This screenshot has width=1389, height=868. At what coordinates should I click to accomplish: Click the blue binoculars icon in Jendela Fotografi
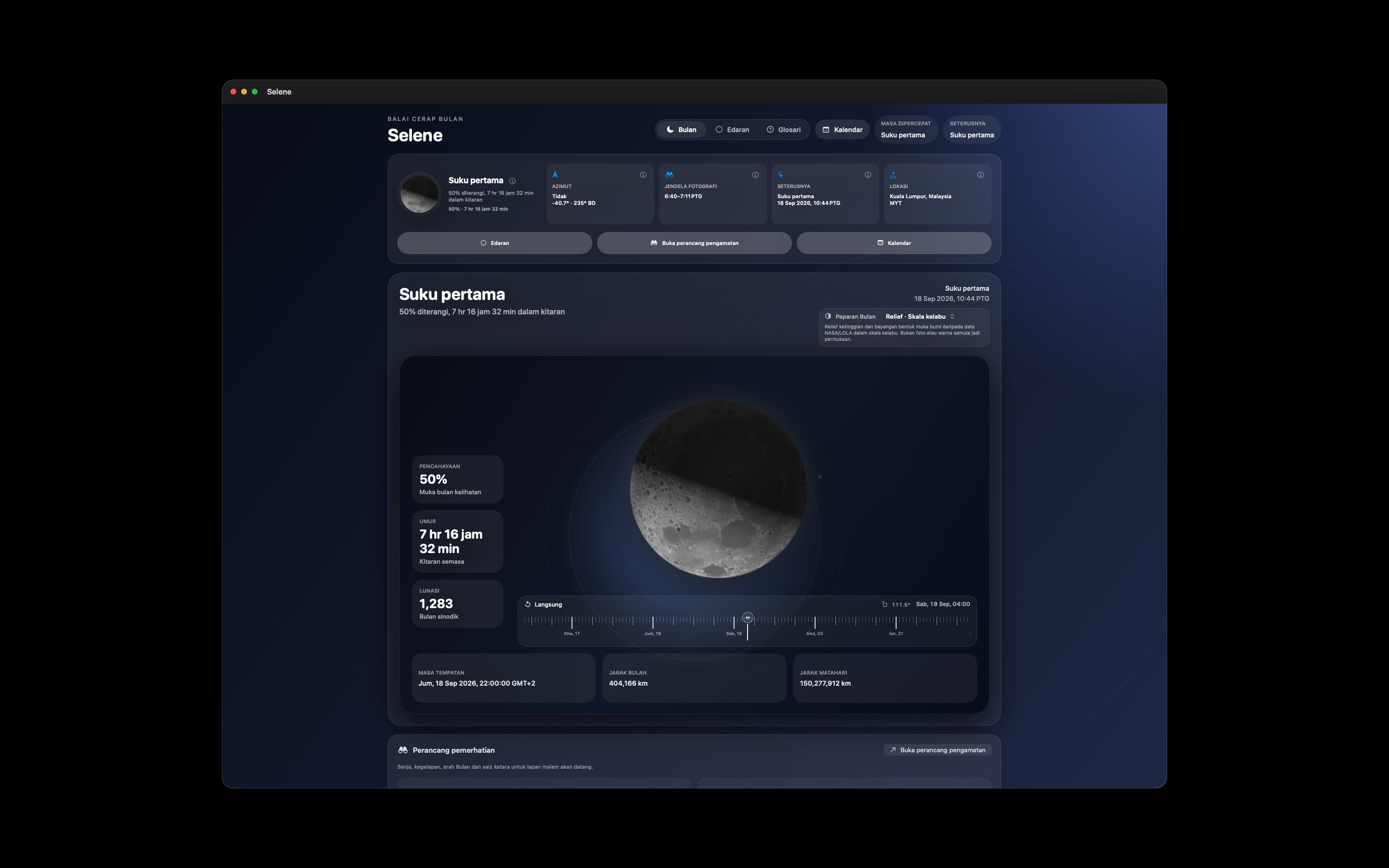point(669,175)
